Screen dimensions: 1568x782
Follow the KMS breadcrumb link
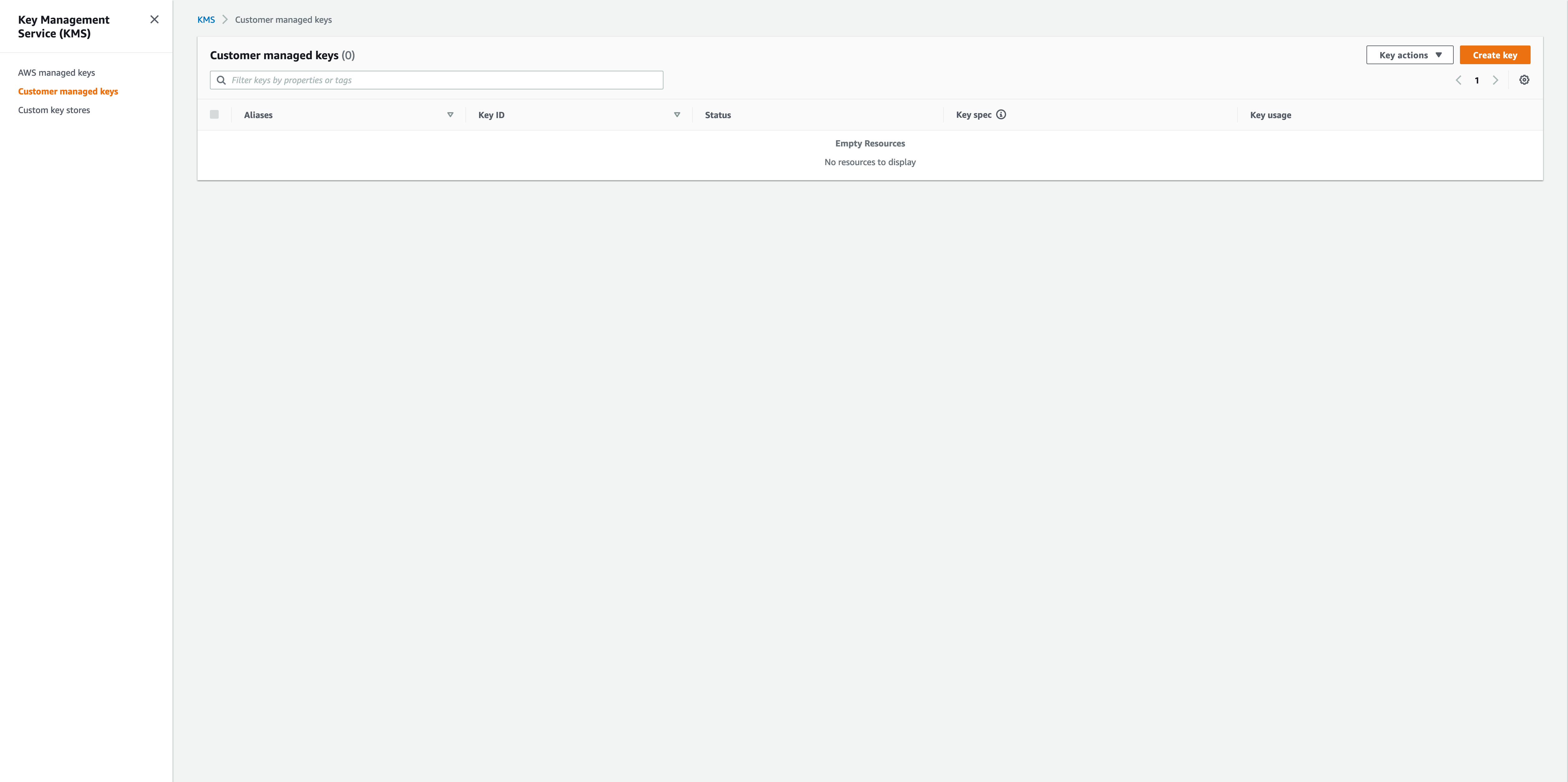[x=206, y=20]
